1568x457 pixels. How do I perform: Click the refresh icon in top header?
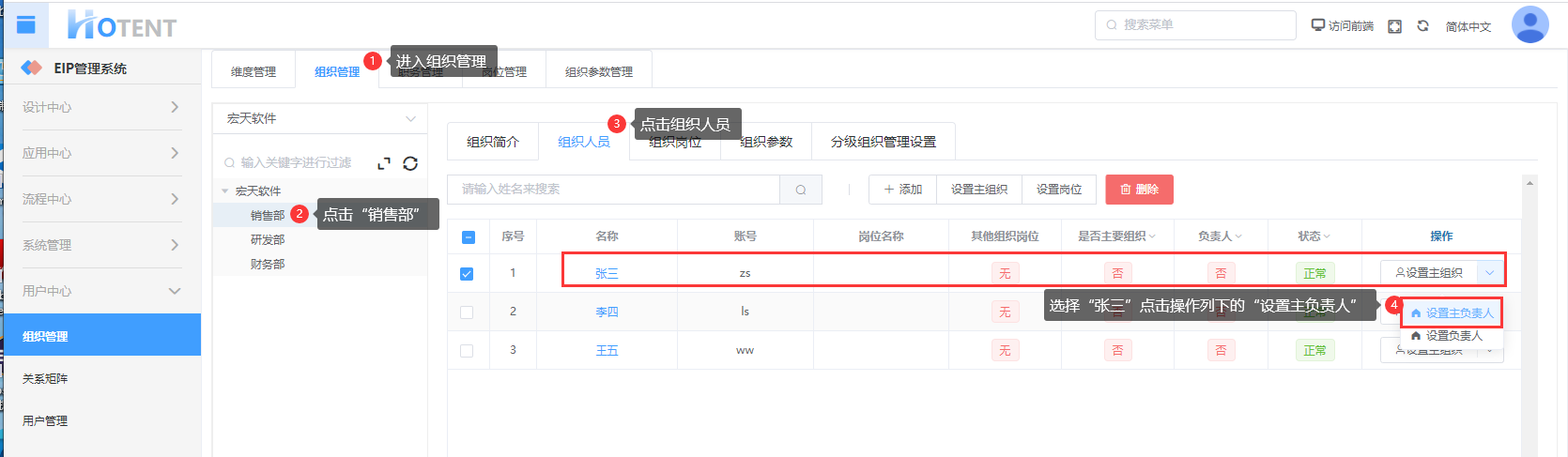(1422, 26)
